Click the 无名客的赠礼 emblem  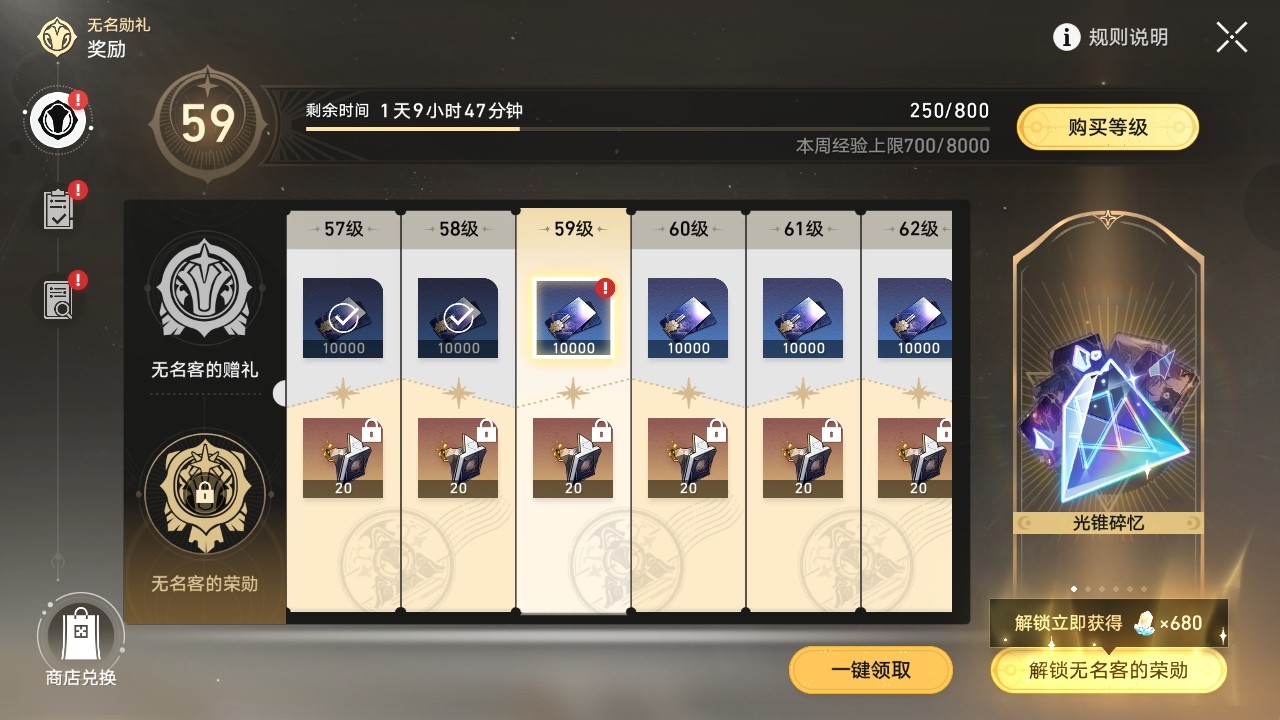point(205,290)
